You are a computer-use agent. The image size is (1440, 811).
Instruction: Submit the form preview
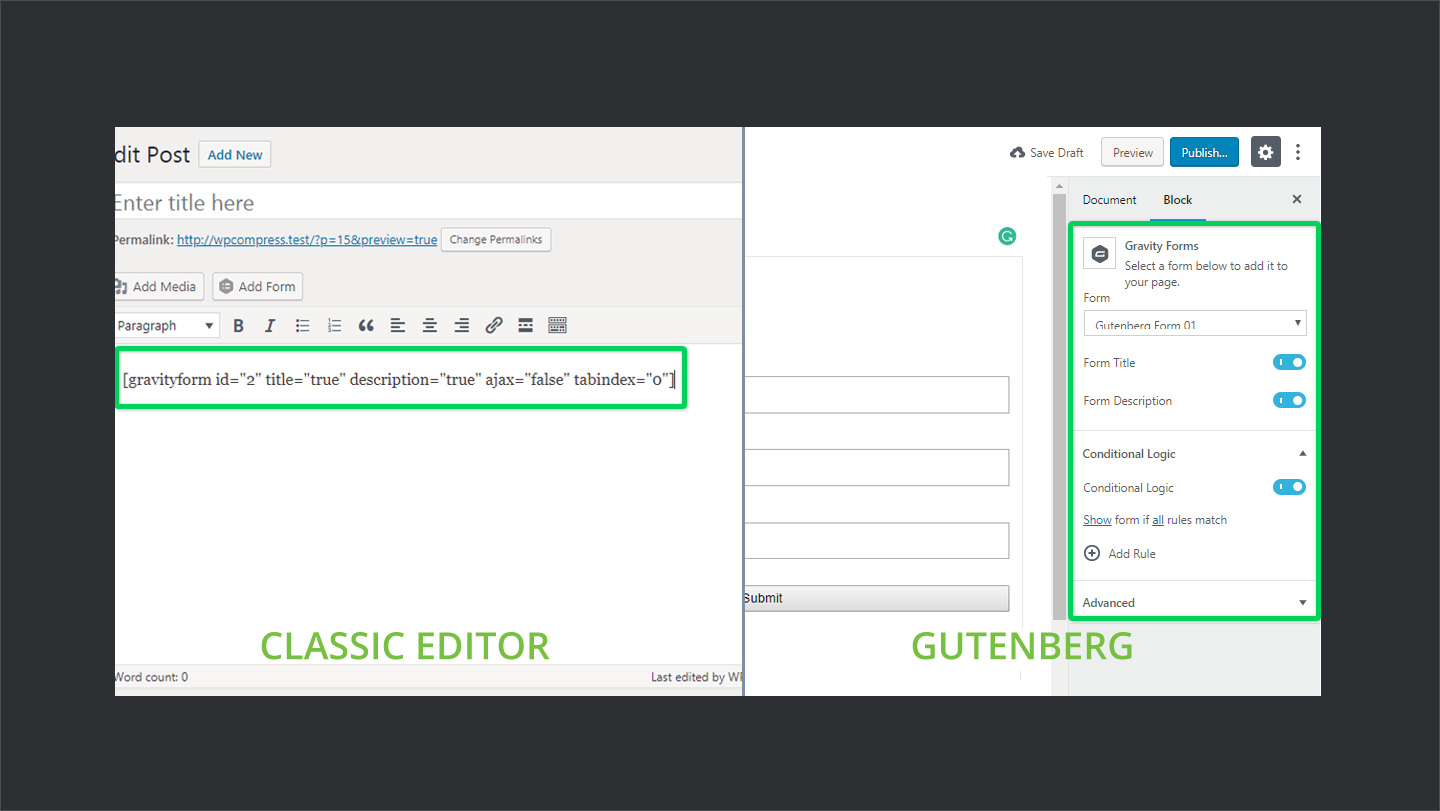pyautogui.click(x=877, y=598)
